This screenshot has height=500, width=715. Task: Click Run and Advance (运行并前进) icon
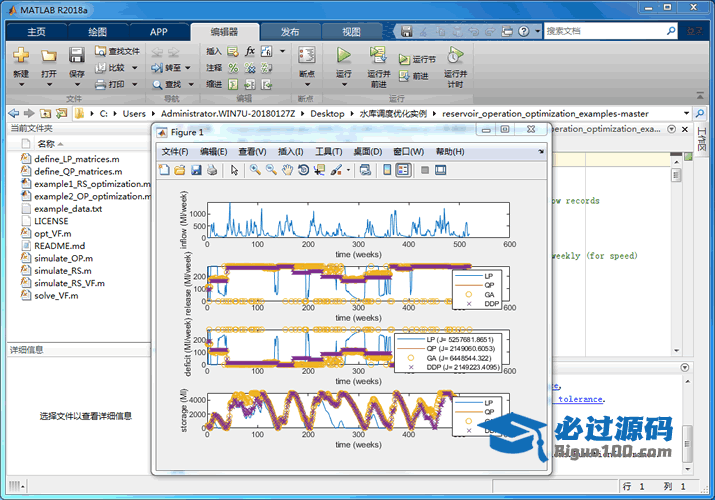[378, 55]
